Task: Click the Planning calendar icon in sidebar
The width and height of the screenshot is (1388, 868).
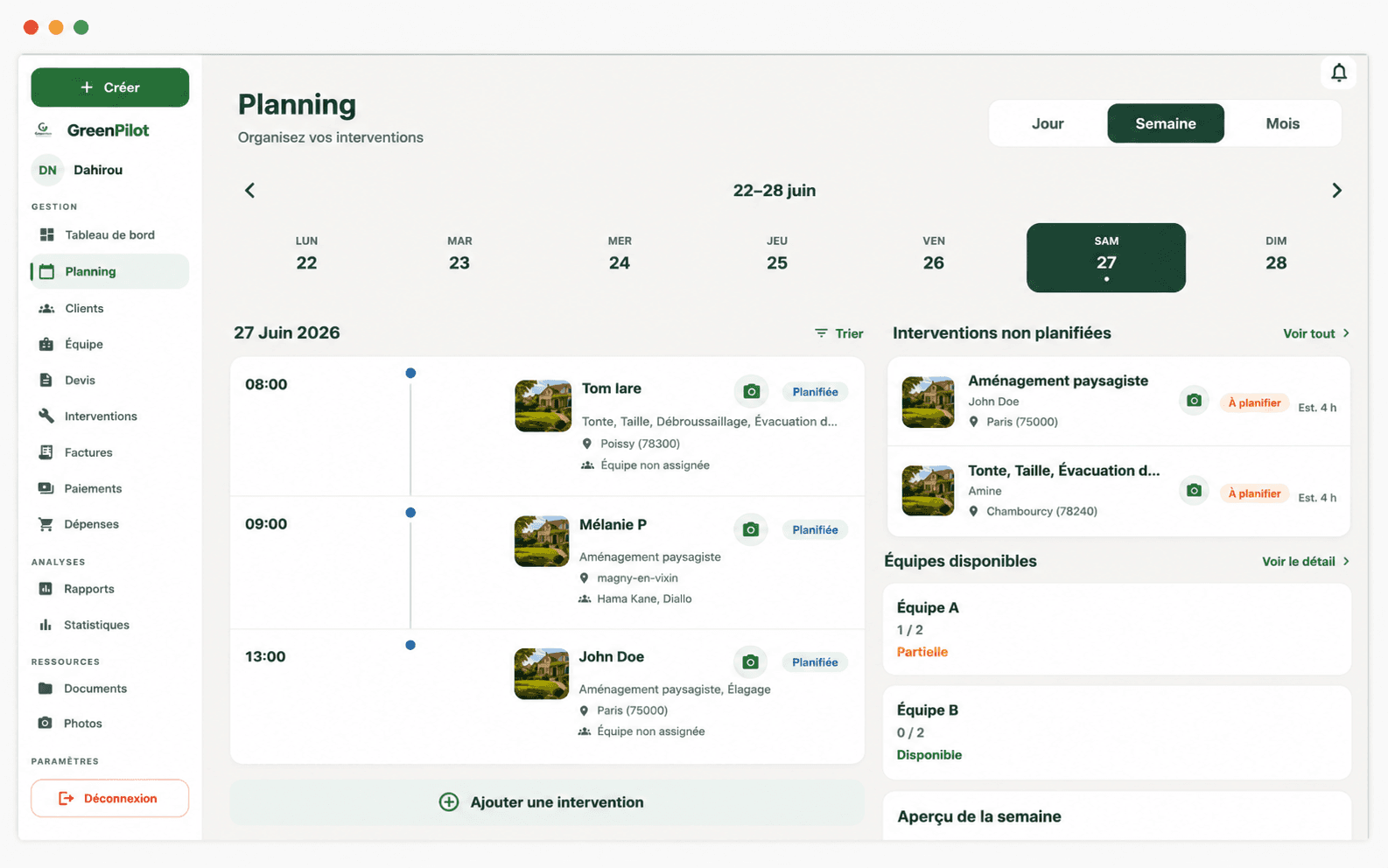Action: 46,271
